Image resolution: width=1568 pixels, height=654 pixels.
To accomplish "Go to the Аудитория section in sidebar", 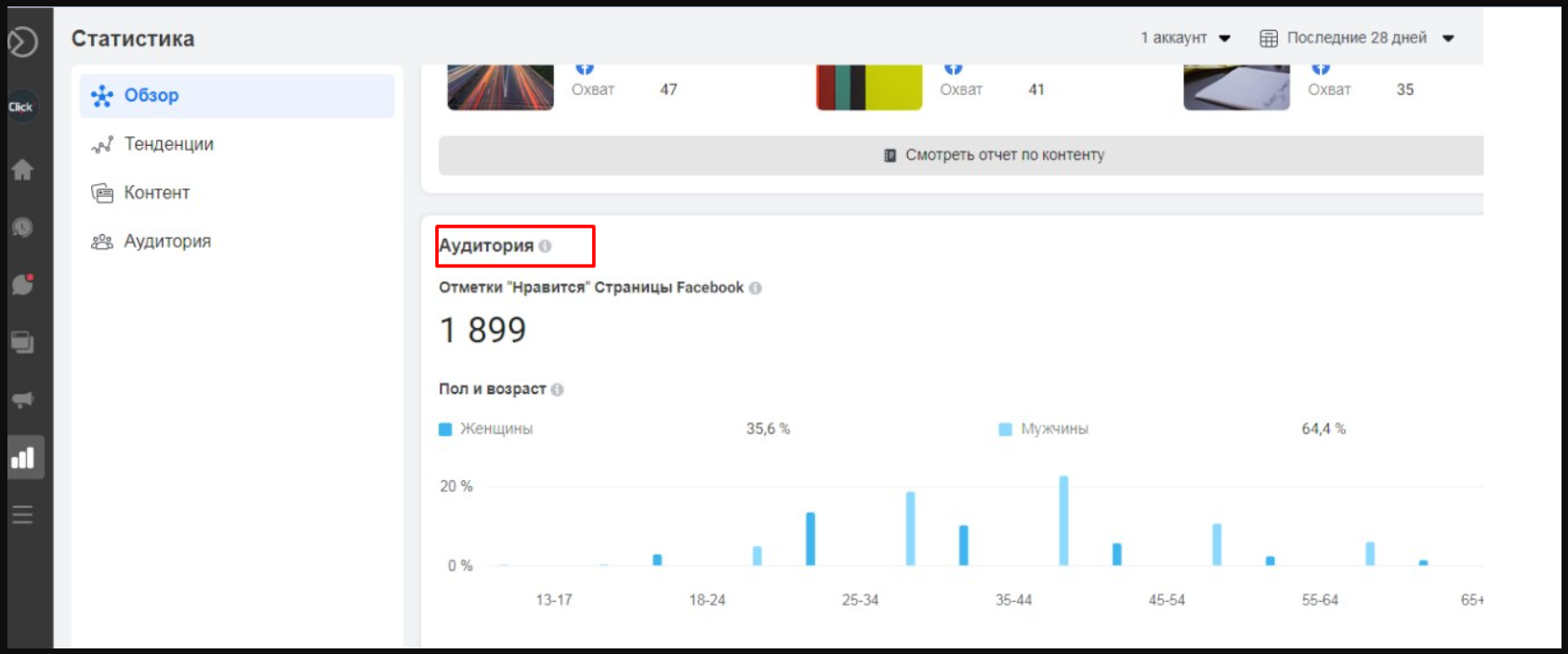I will 167,242.
